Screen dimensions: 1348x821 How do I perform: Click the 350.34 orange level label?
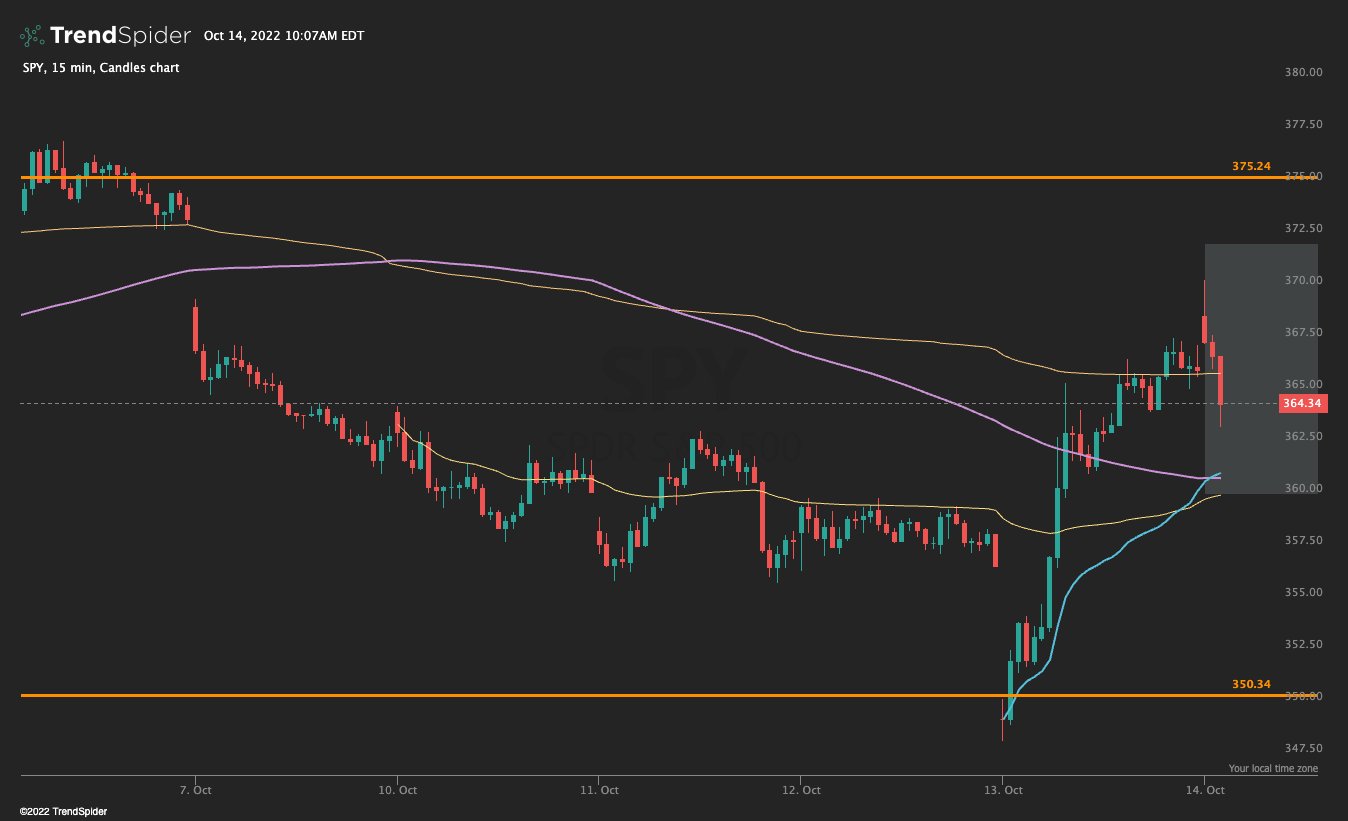coord(1251,684)
